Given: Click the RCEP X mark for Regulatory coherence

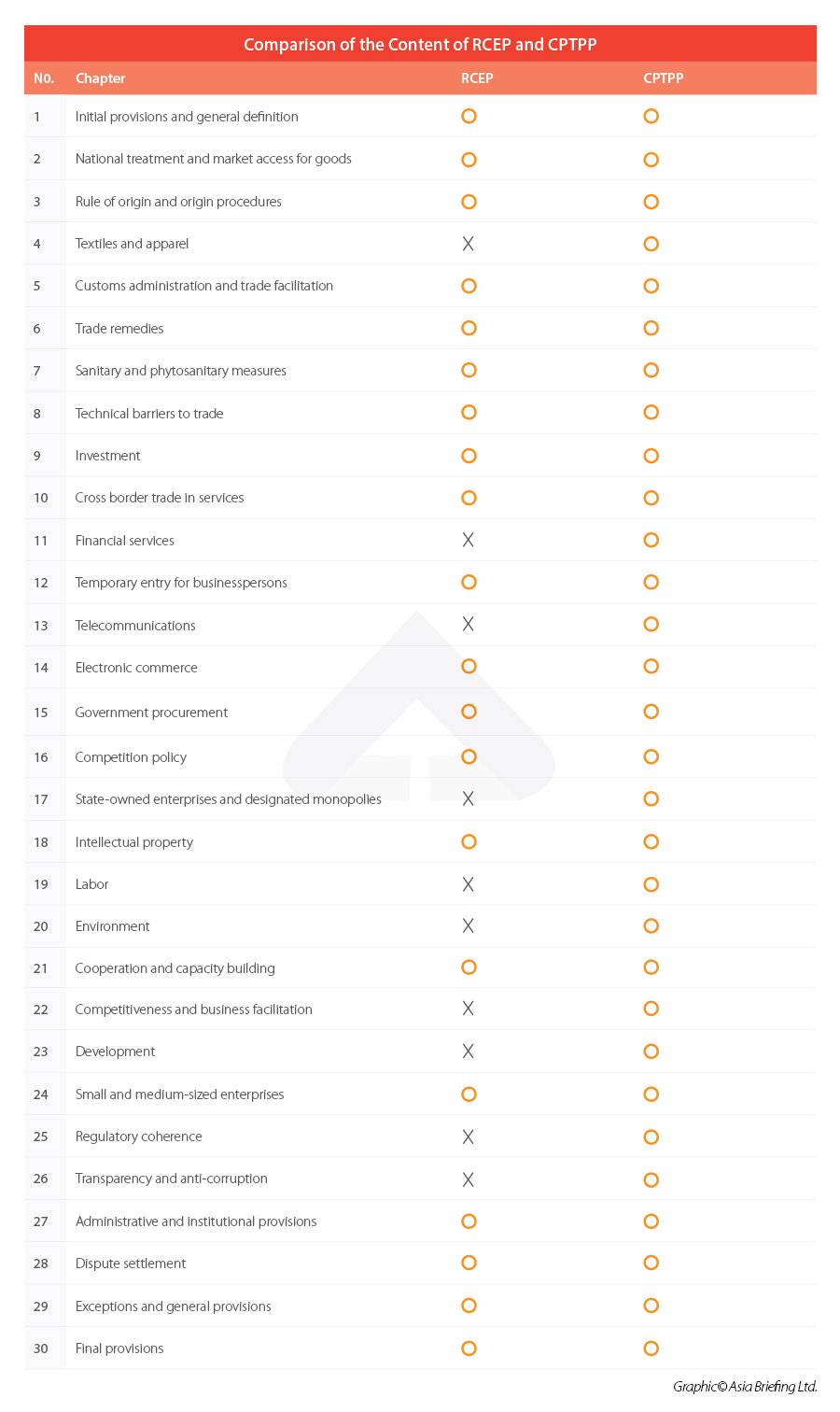Looking at the screenshot, I should [x=469, y=1137].
